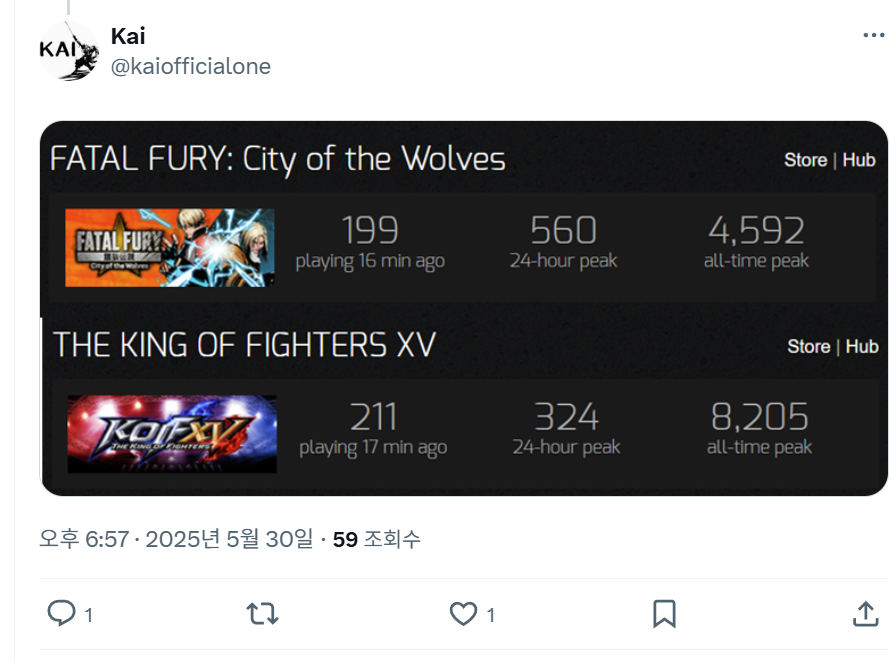Click THE KING OF FIGHTERS XV title

pyautogui.click(x=245, y=345)
